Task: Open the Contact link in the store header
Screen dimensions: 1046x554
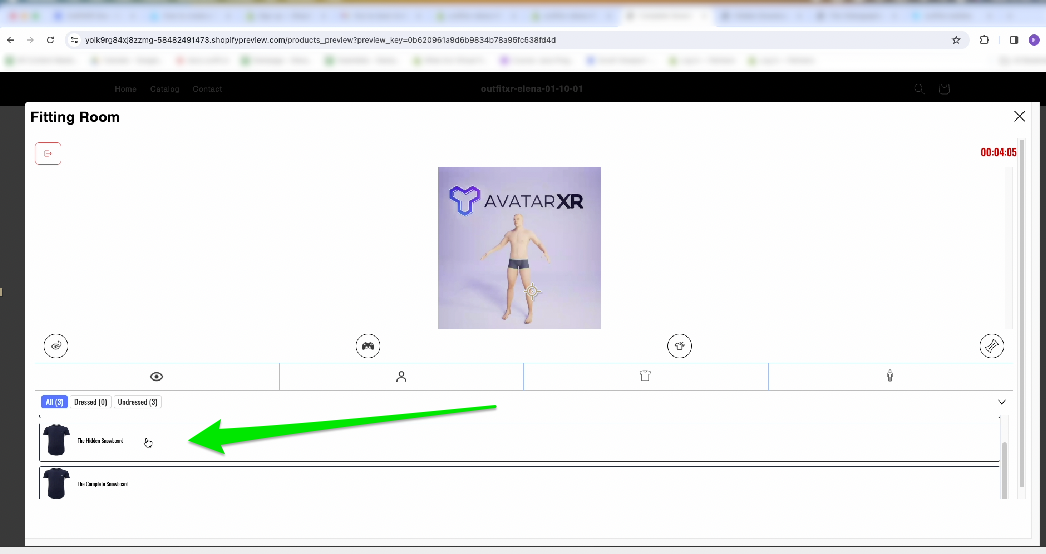Action: (207, 89)
